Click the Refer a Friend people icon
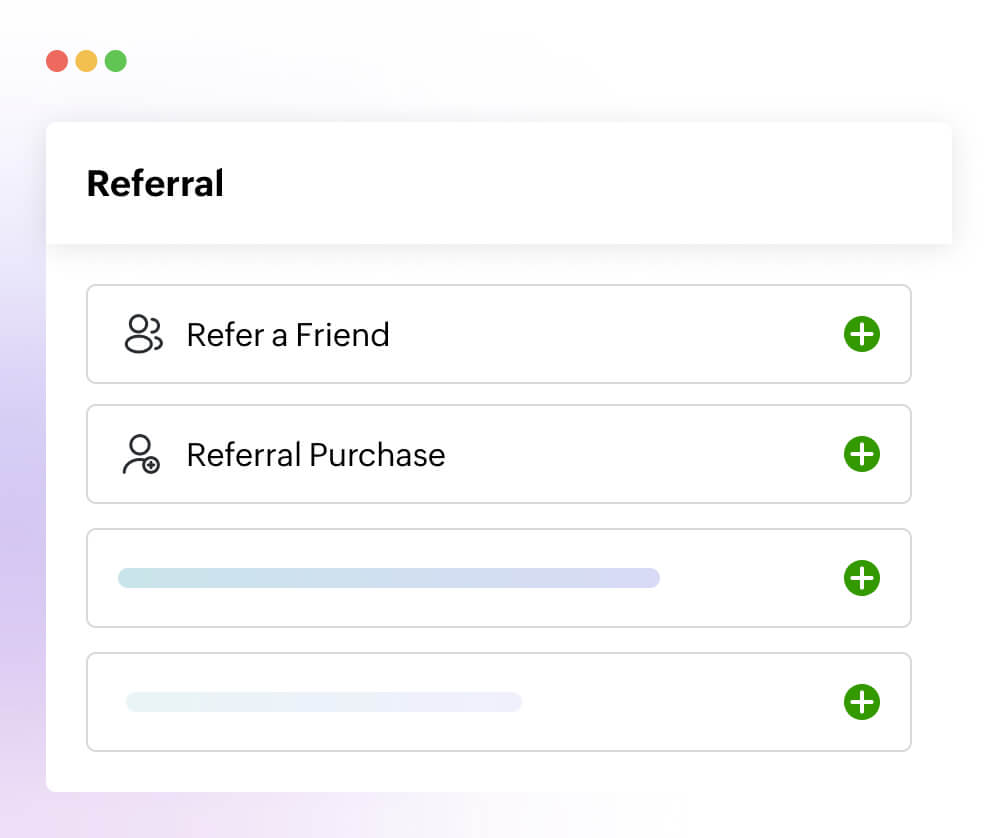1000x838 pixels. point(144,335)
